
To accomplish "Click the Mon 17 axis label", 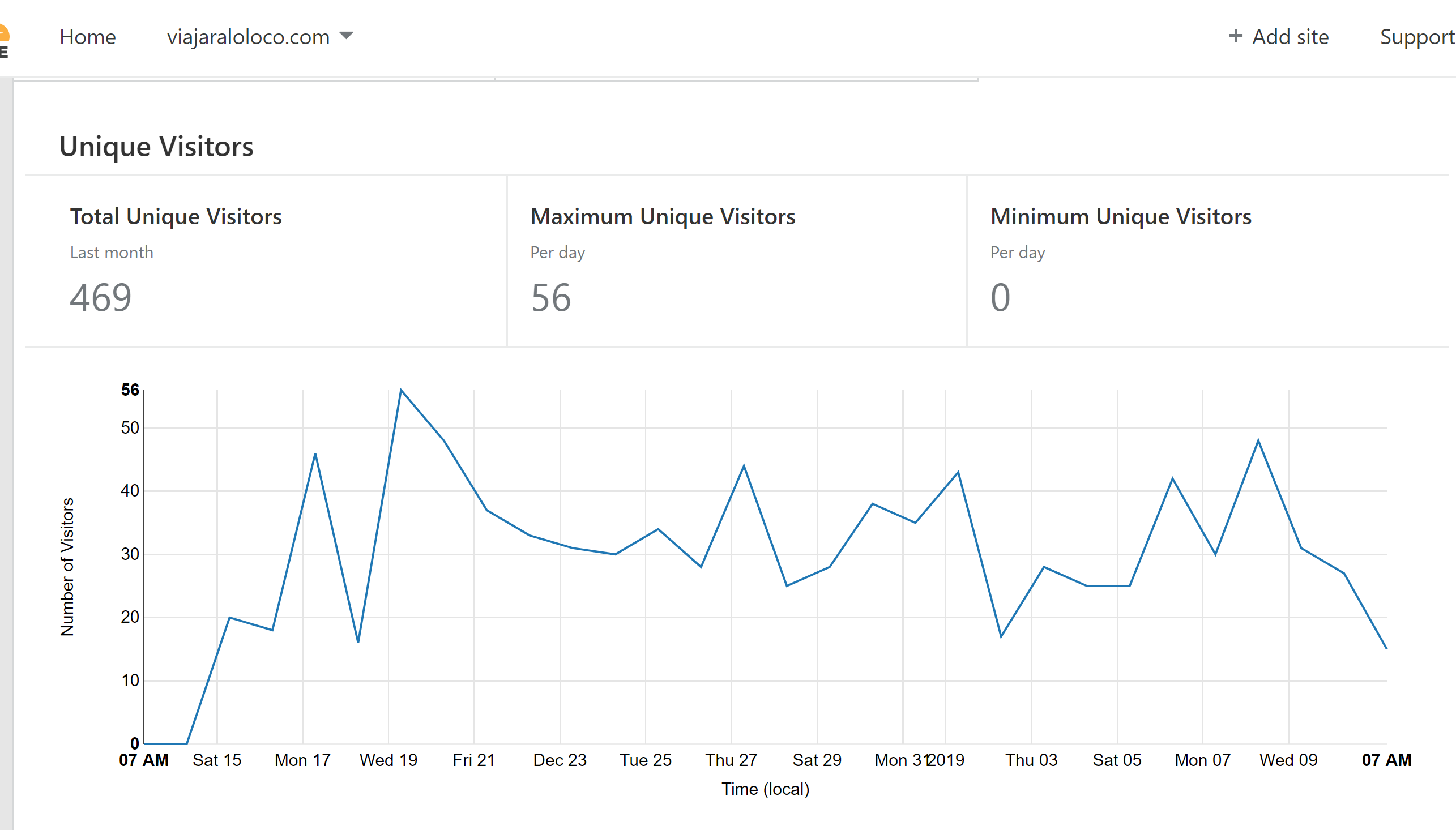I will click(302, 760).
